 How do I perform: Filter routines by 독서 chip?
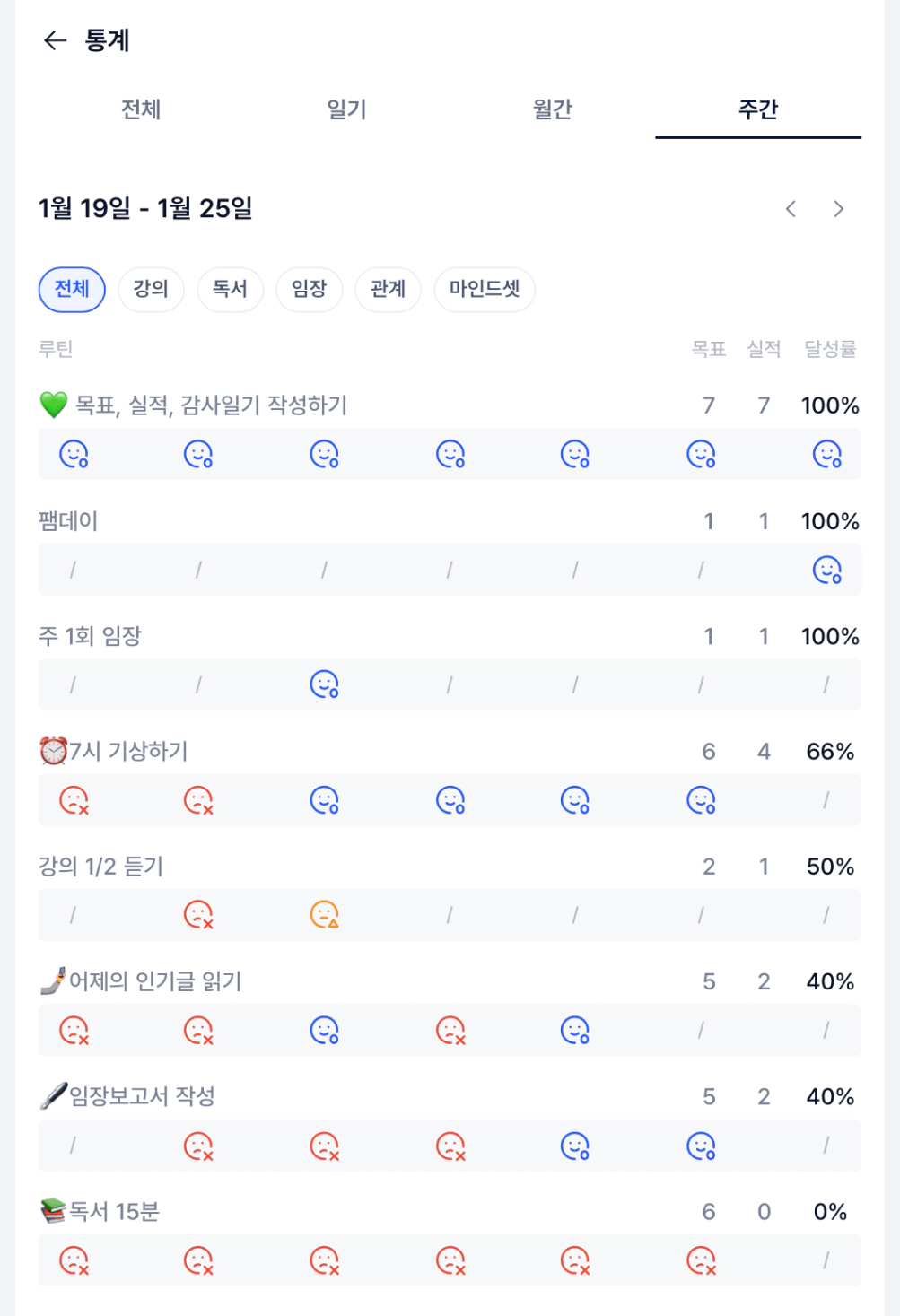coord(230,289)
